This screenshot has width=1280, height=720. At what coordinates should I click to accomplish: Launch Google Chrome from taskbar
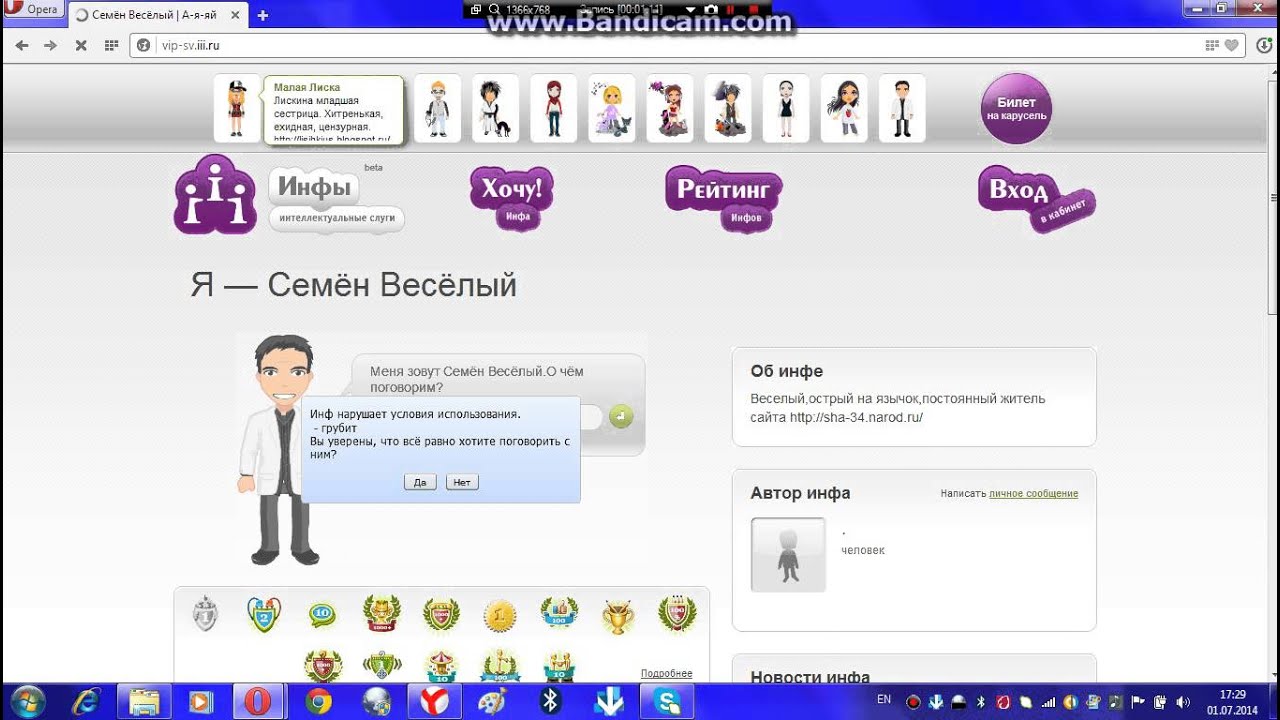click(x=318, y=702)
